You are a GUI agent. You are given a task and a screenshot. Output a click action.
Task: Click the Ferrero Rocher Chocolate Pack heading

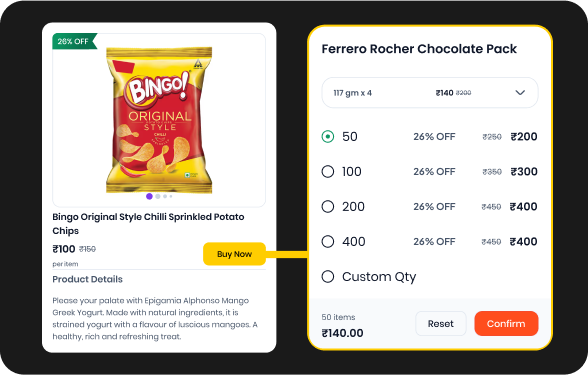click(x=419, y=49)
